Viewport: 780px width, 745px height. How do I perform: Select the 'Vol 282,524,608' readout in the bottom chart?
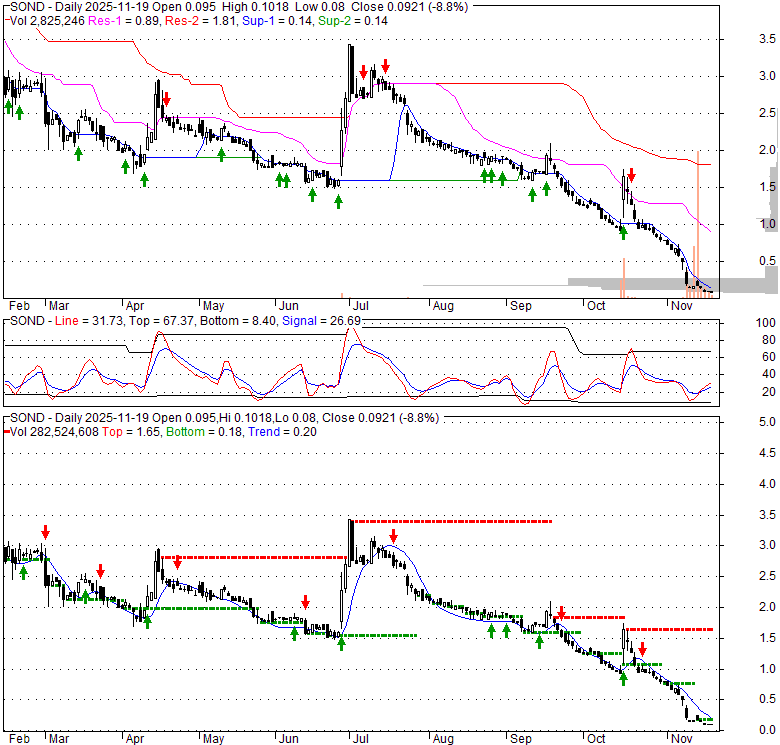[54, 432]
